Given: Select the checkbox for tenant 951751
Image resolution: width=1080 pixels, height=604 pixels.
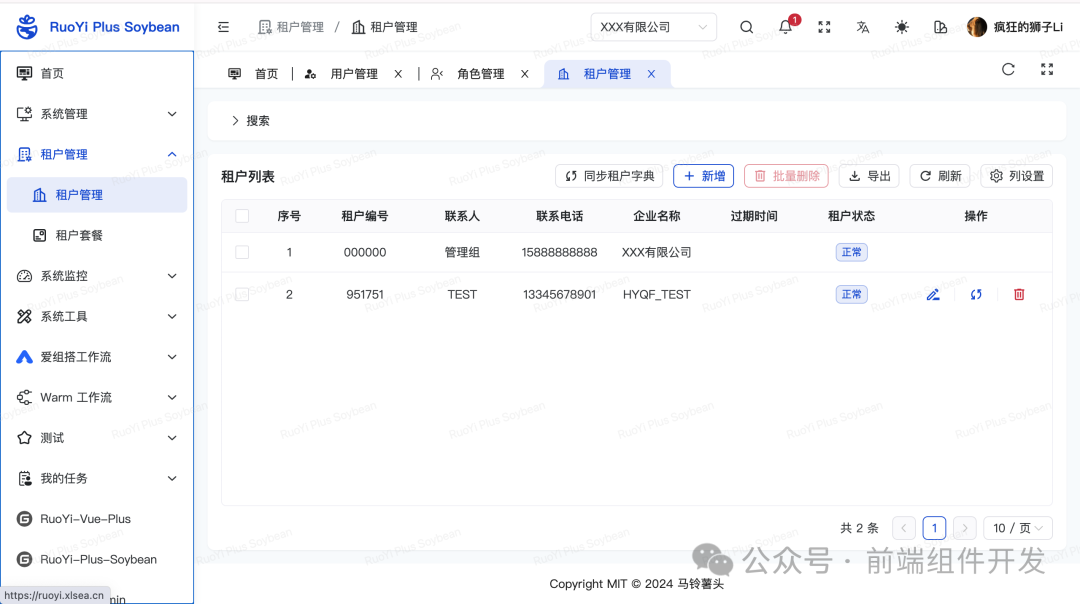Looking at the screenshot, I should point(242,294).
